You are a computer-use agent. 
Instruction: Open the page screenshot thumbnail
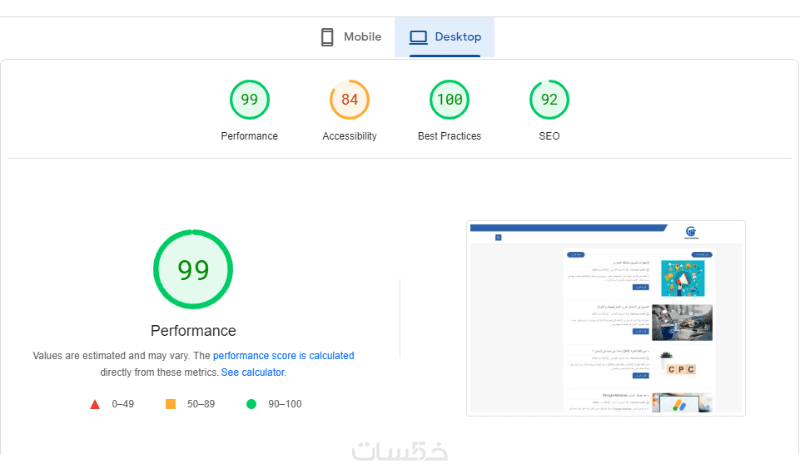click(x=606, y=318)
